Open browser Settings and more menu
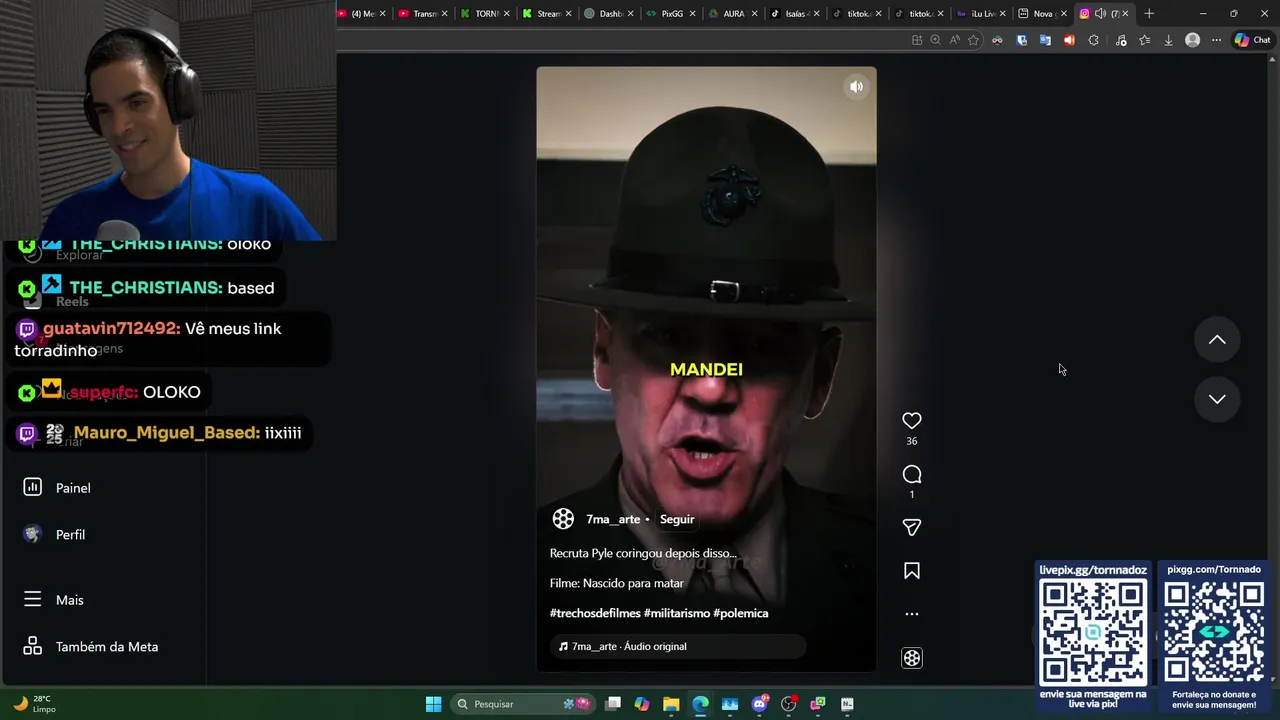The image size is (1280, 720). click(1216, 40)
